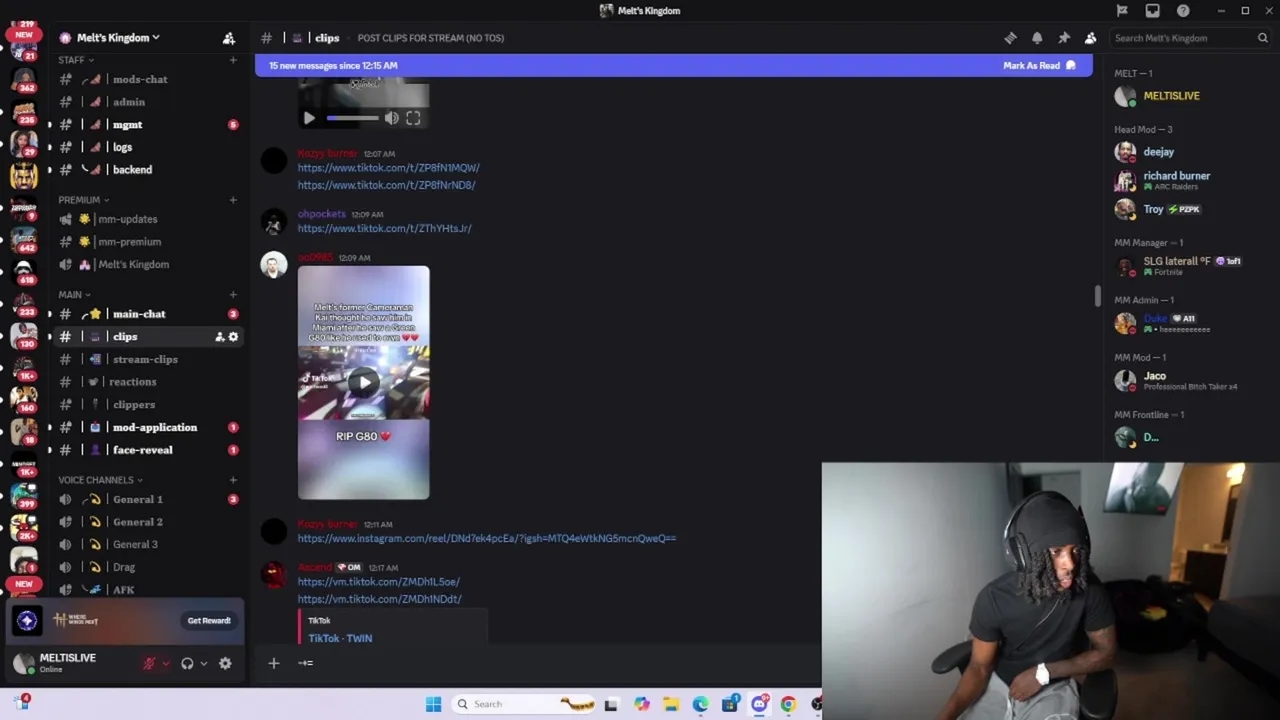The height and width of the screenshot is (720, 1280).
Task: Add a channel to PREMIUM category
Action: pos(233,200)
